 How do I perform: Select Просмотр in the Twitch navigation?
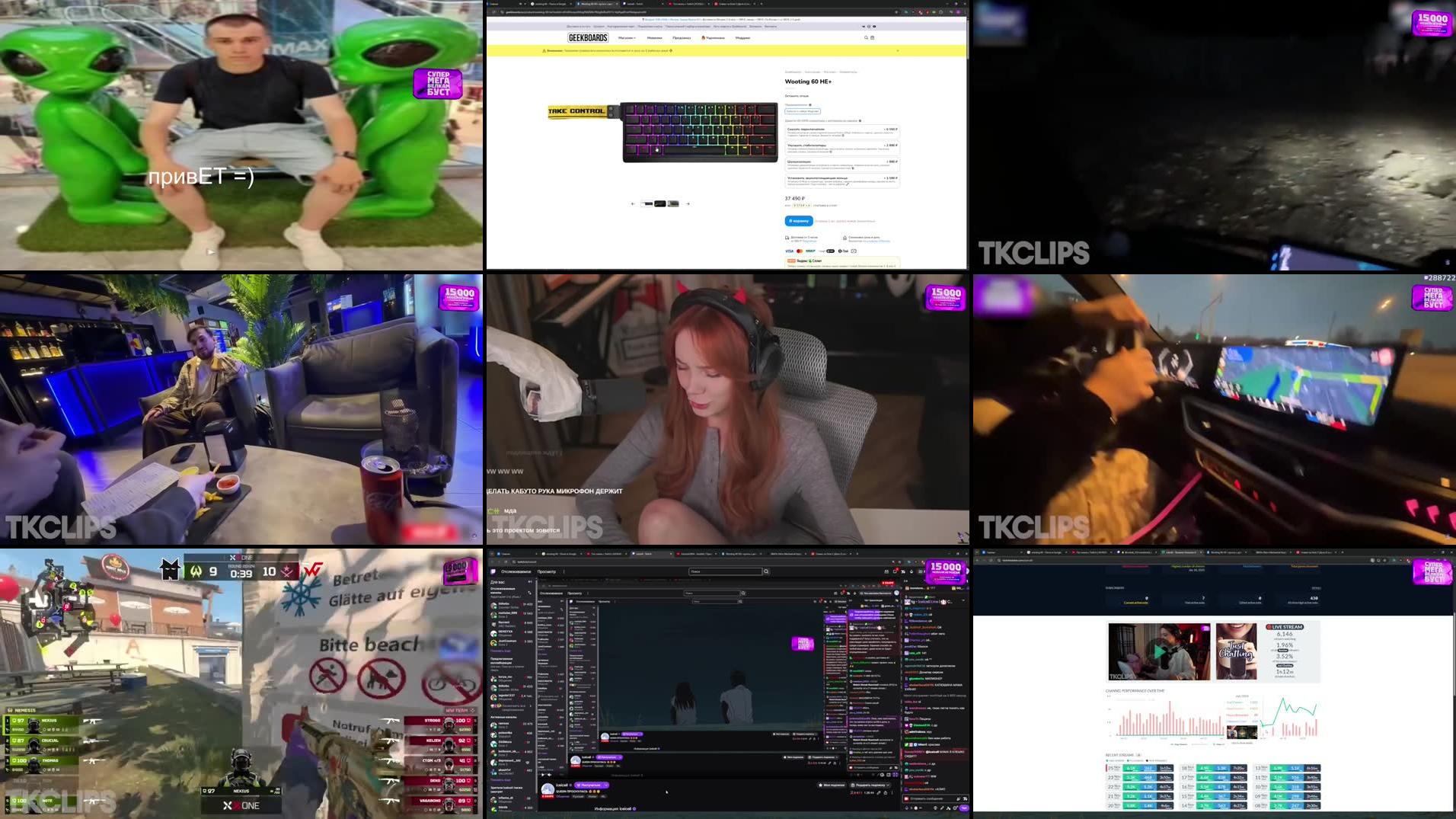(x=548, y=571)
